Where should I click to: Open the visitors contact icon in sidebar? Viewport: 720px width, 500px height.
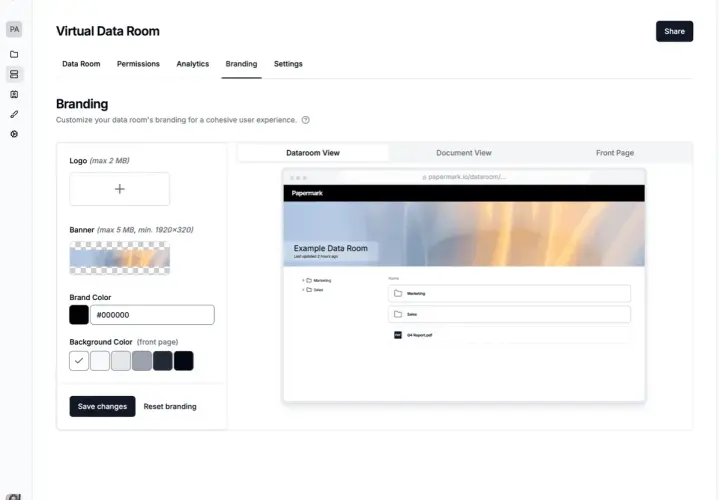coord(14,94)
